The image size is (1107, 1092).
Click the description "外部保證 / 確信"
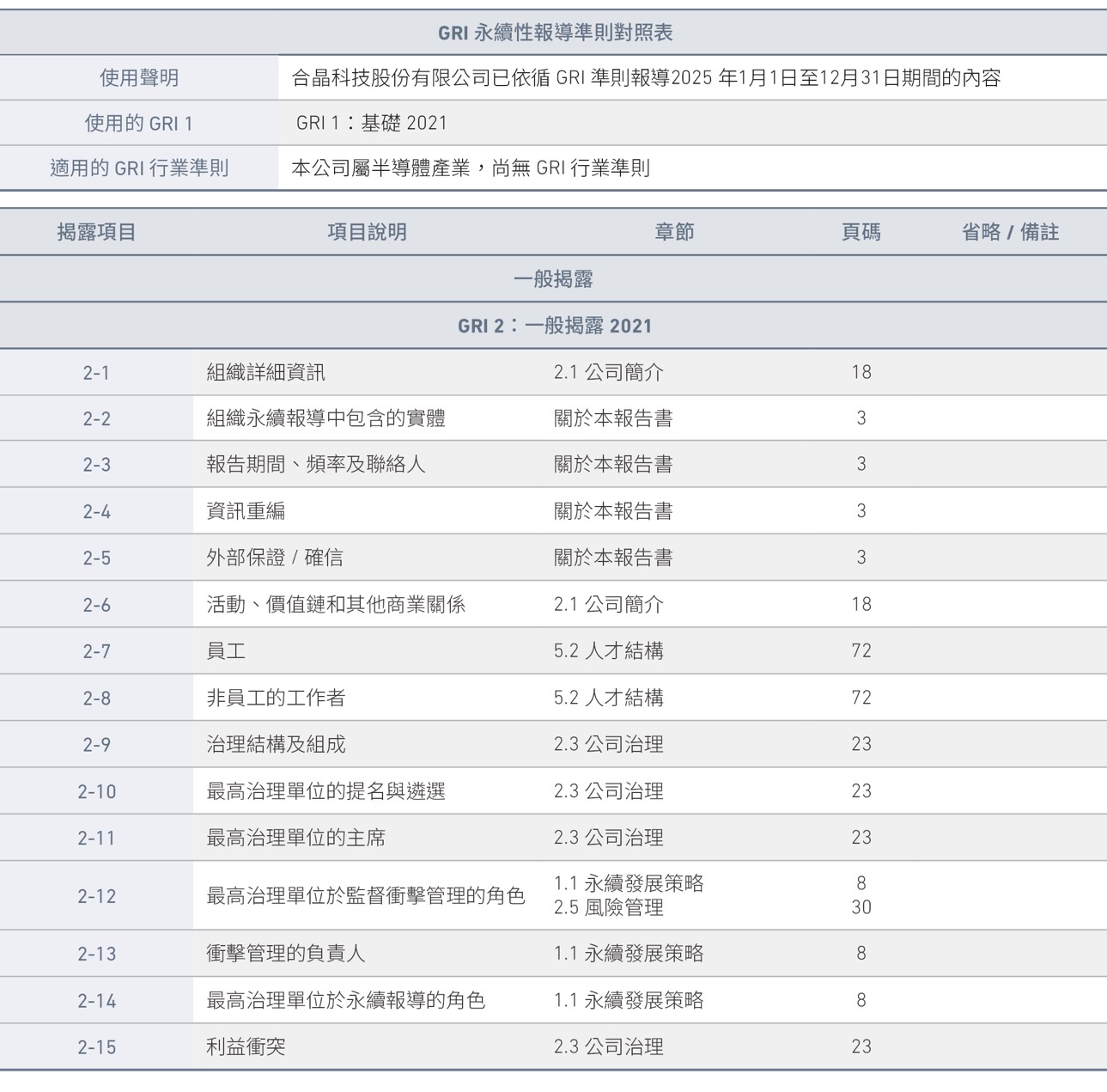coord(275,558)
